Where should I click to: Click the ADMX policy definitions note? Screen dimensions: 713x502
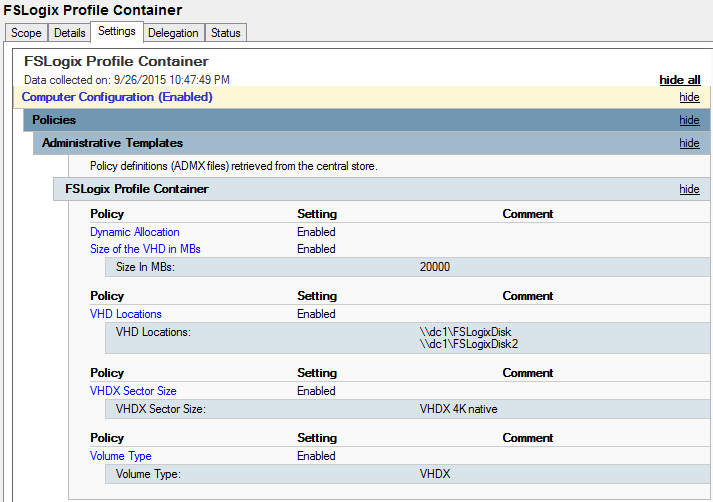[x=234, y=166]
